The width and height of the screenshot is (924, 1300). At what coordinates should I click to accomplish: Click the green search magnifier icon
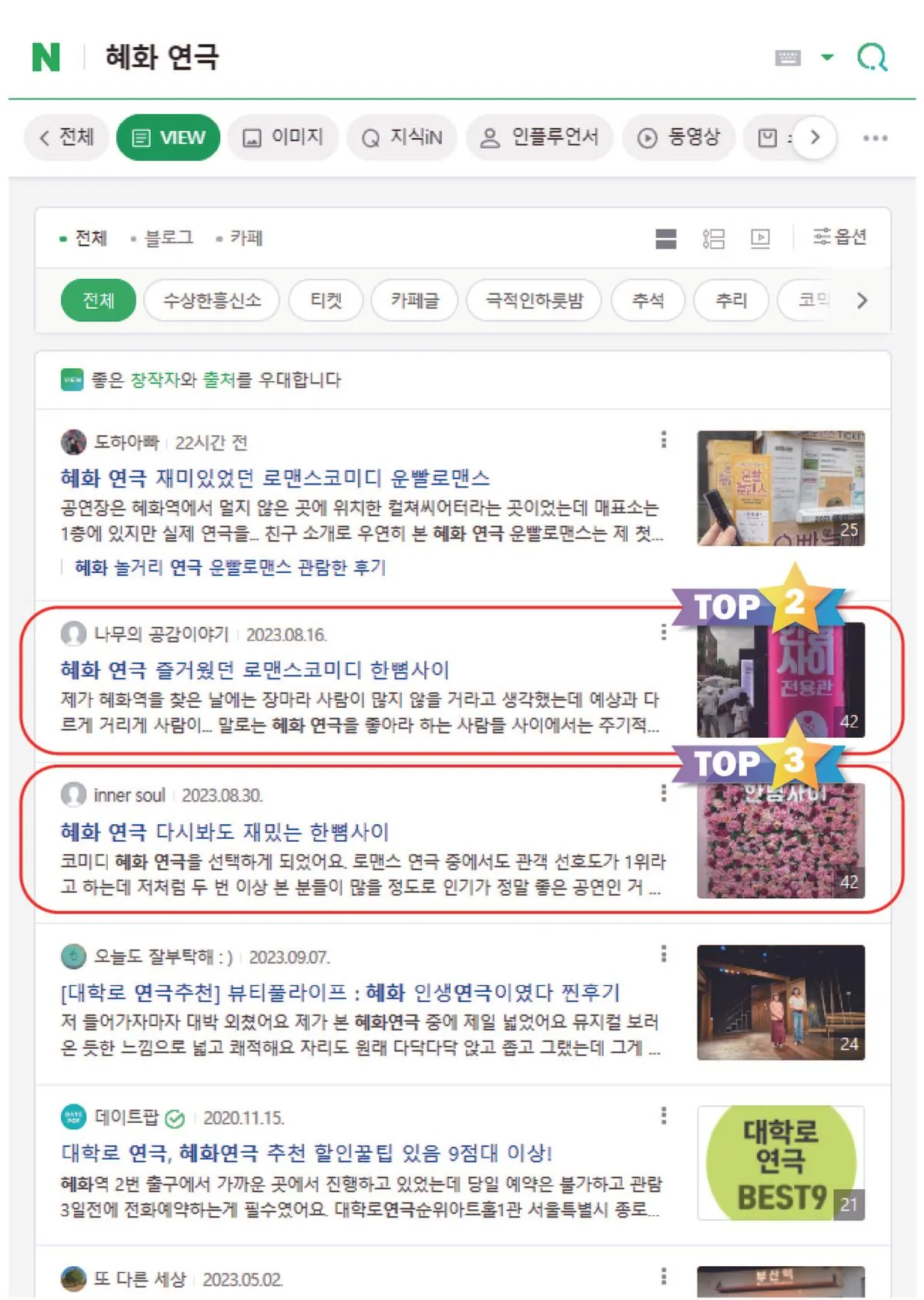(872, 57)
